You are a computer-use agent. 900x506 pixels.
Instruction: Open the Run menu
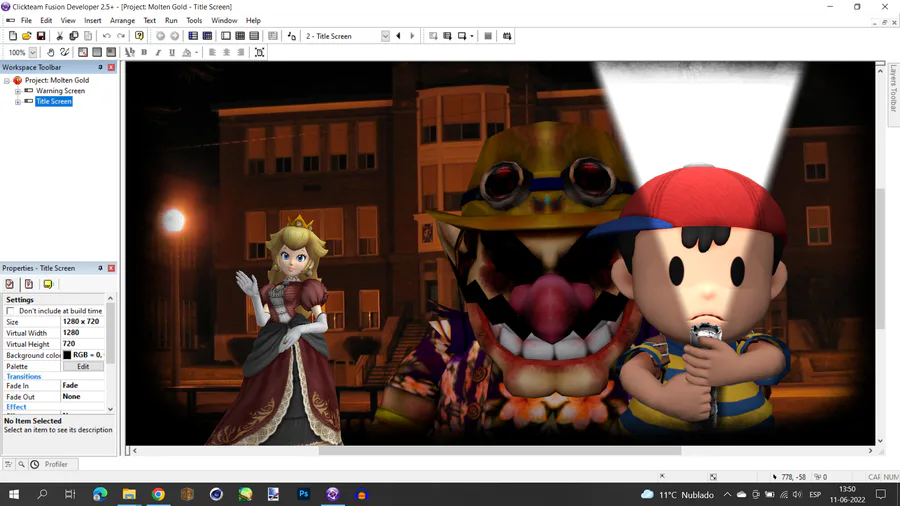171,20
